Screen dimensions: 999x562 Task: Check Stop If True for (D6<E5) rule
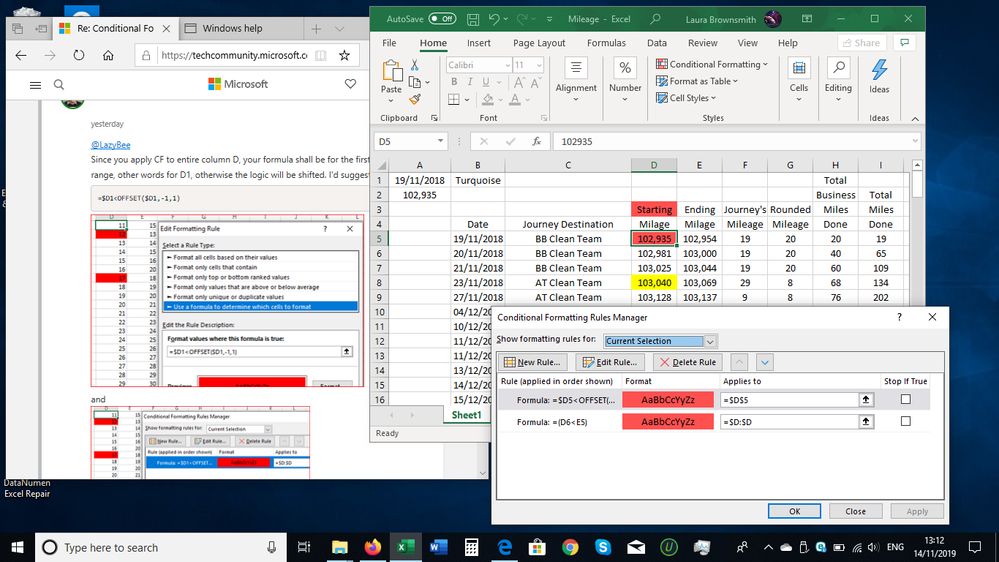pos(905,421)
